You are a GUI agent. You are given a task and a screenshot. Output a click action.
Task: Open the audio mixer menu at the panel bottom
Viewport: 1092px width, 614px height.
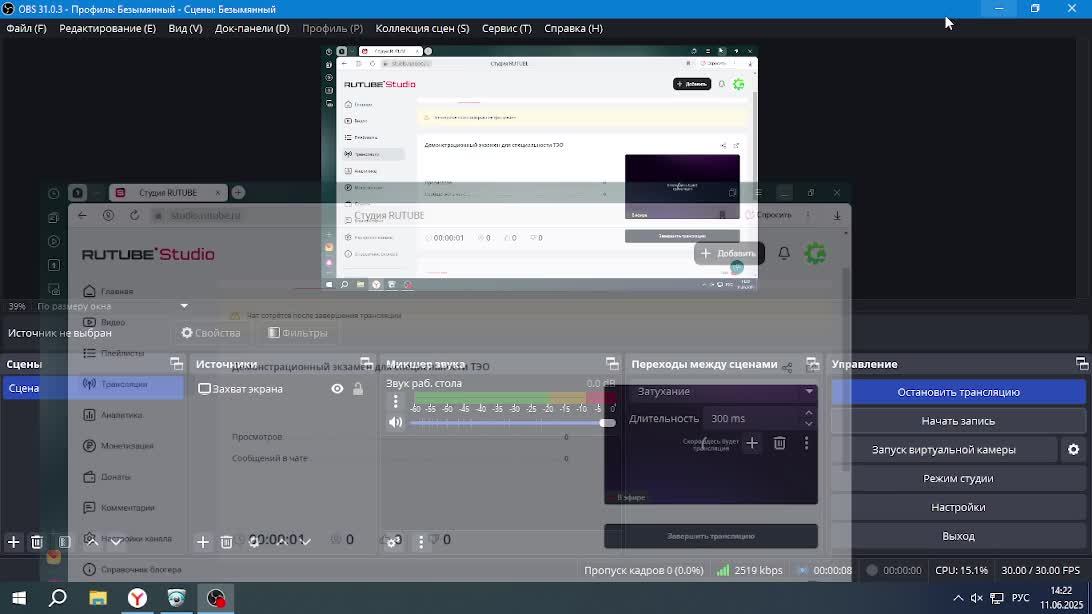(x=421, y=542)
